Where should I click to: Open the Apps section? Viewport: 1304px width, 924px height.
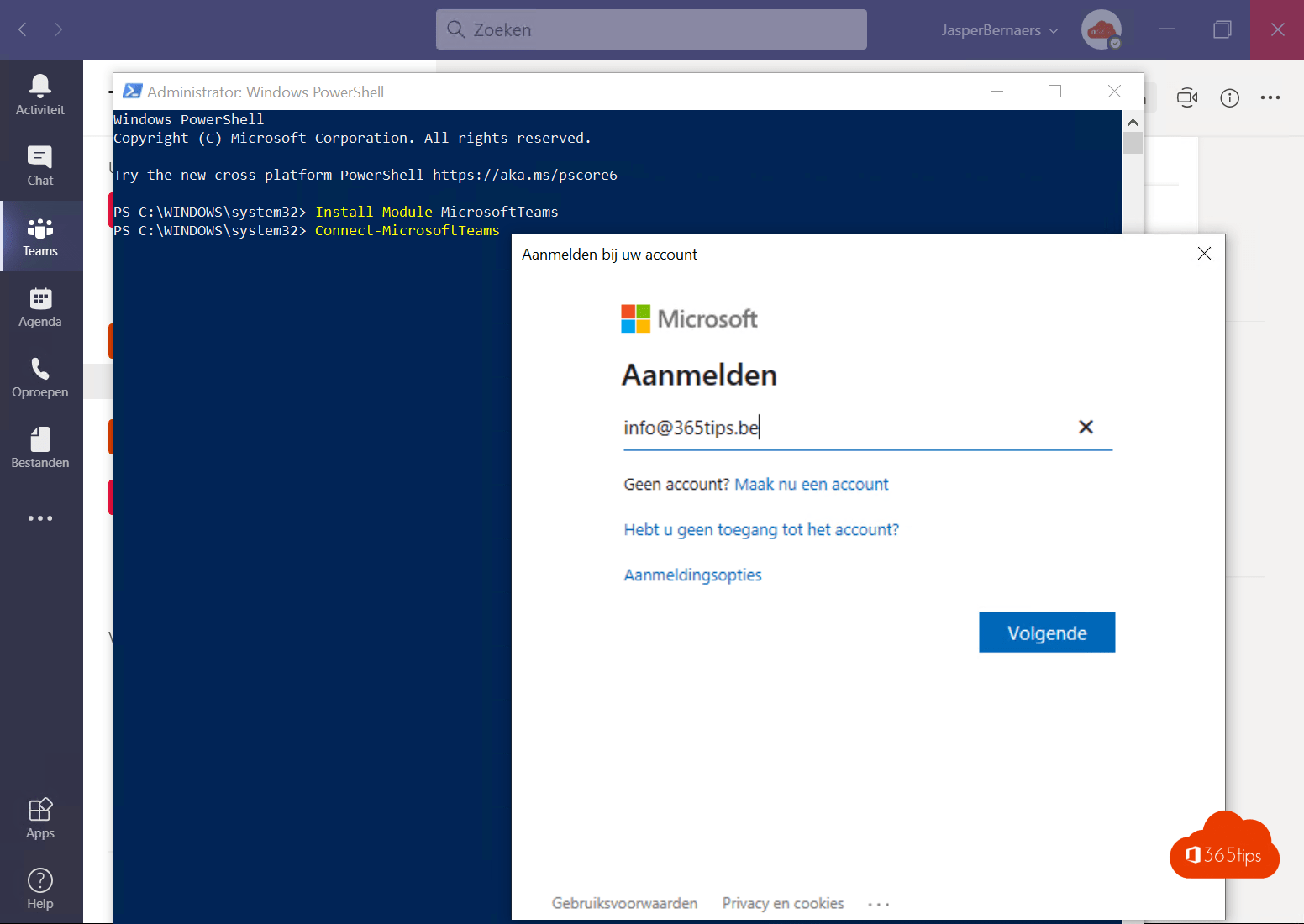click(39, 817)
